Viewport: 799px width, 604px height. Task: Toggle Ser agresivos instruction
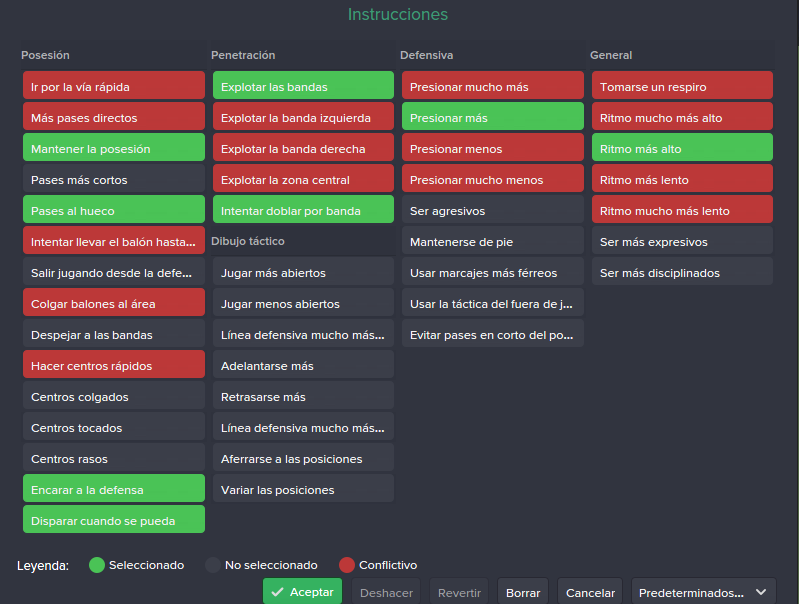coord(493,211)
